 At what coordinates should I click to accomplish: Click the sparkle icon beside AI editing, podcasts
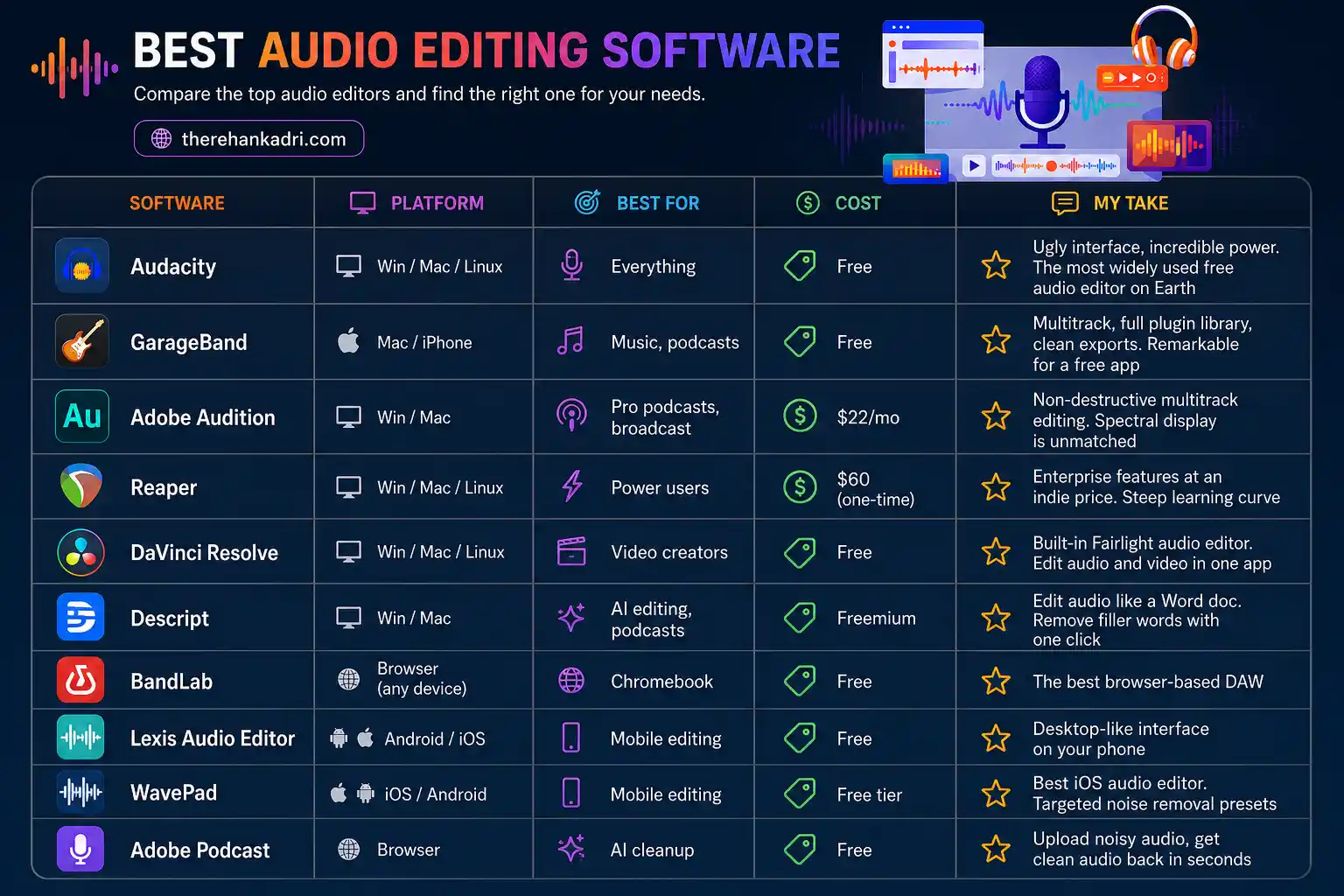coord(571,618)
